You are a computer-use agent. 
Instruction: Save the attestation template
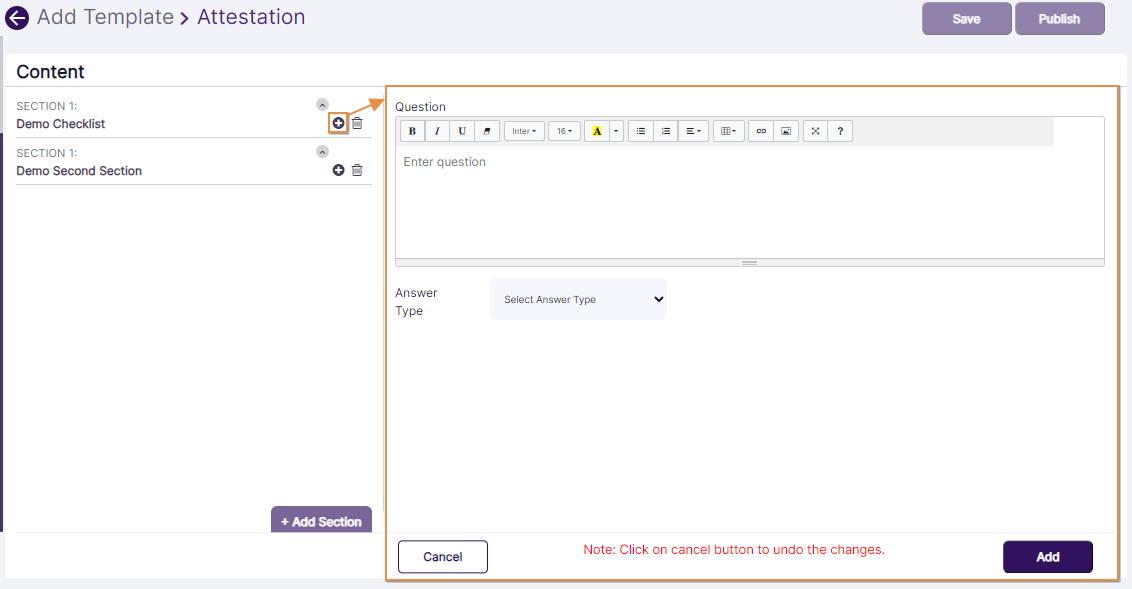pyautogui.click(x=965, y=18)
